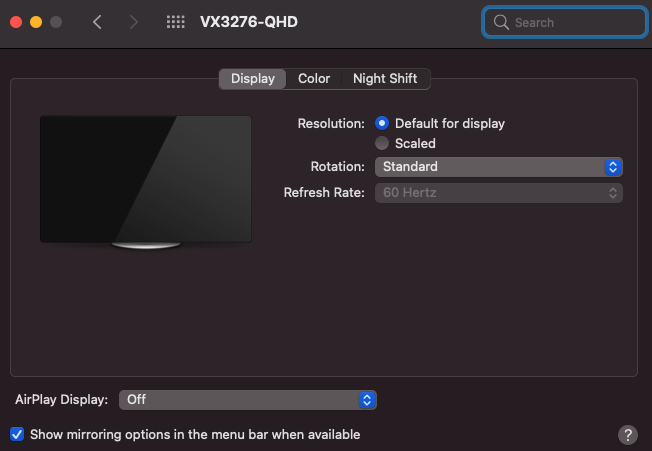Screen dimensions: 652x451
Task: Uncheck Show mirroring options in menu bar
Action: coord(17,434)
